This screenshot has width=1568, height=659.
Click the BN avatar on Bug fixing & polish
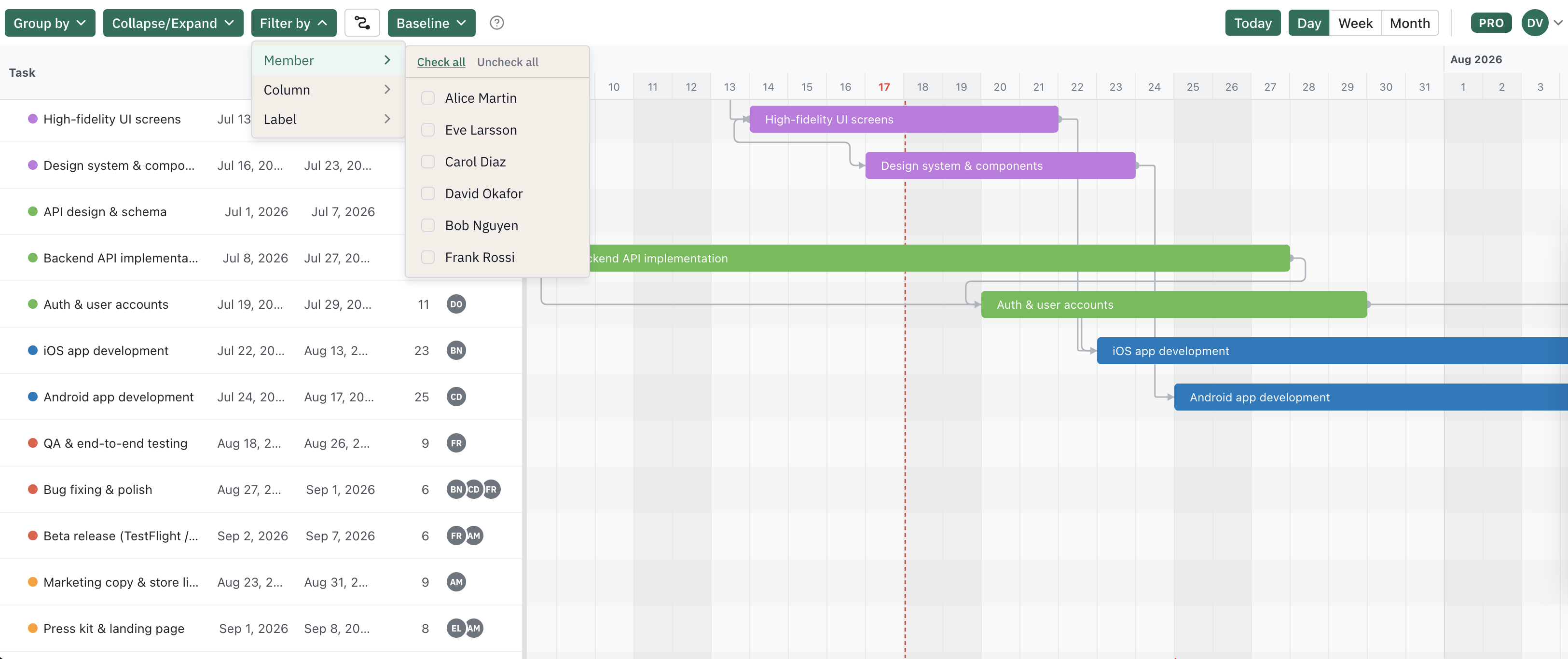click(456, 489)
